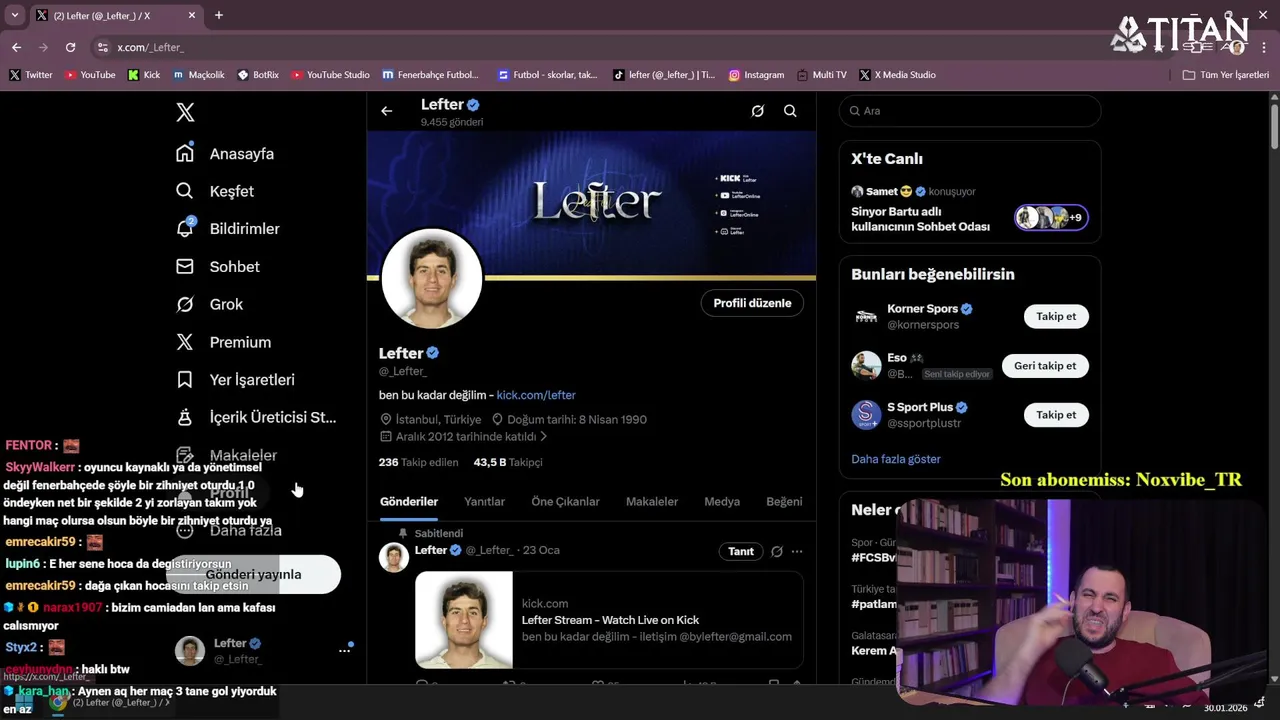Open the browser tab search dropdown

16,15
